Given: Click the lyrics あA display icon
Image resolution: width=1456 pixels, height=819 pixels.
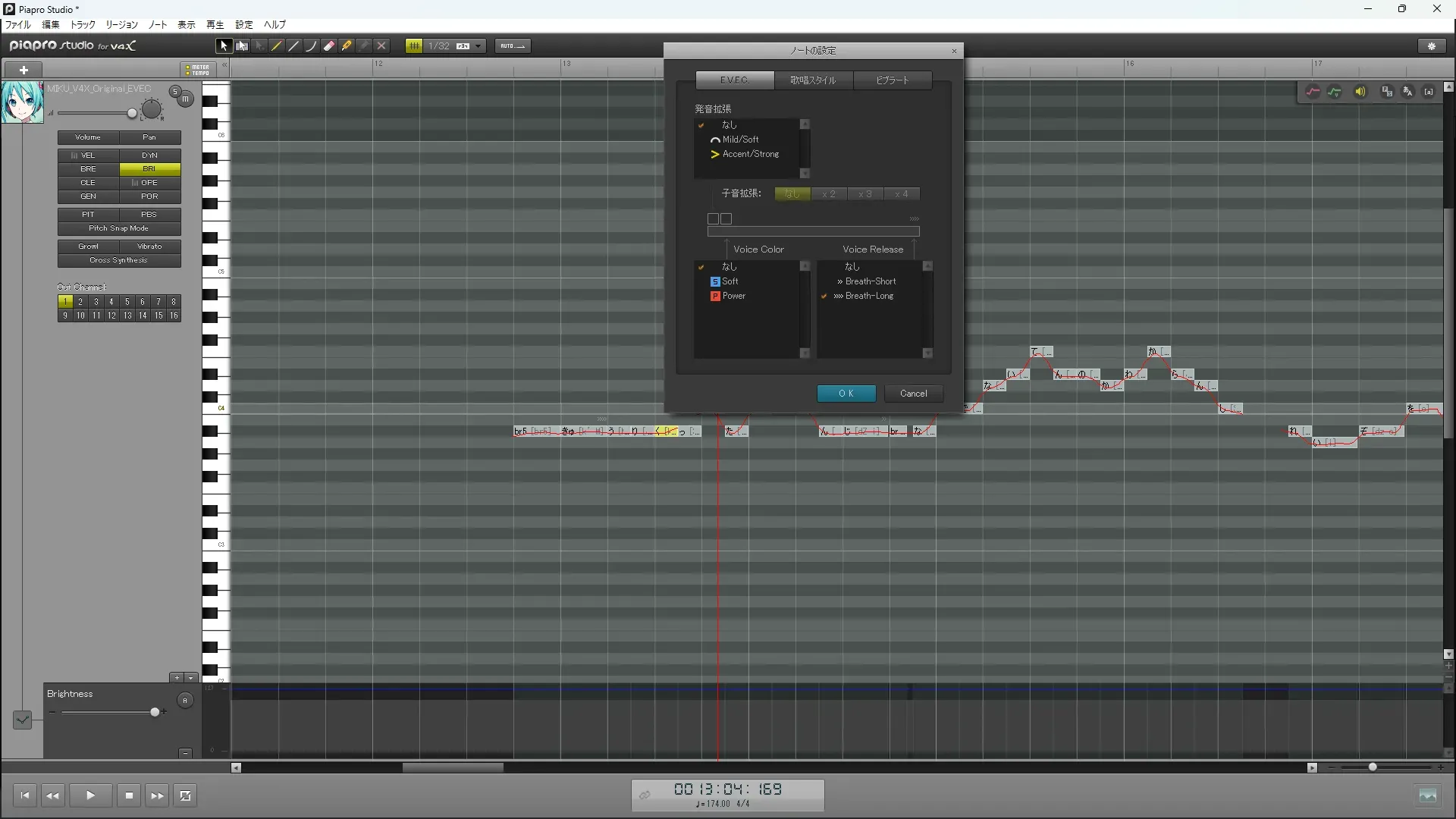Looking at the screenshot, I should (x=1407, y=92).
